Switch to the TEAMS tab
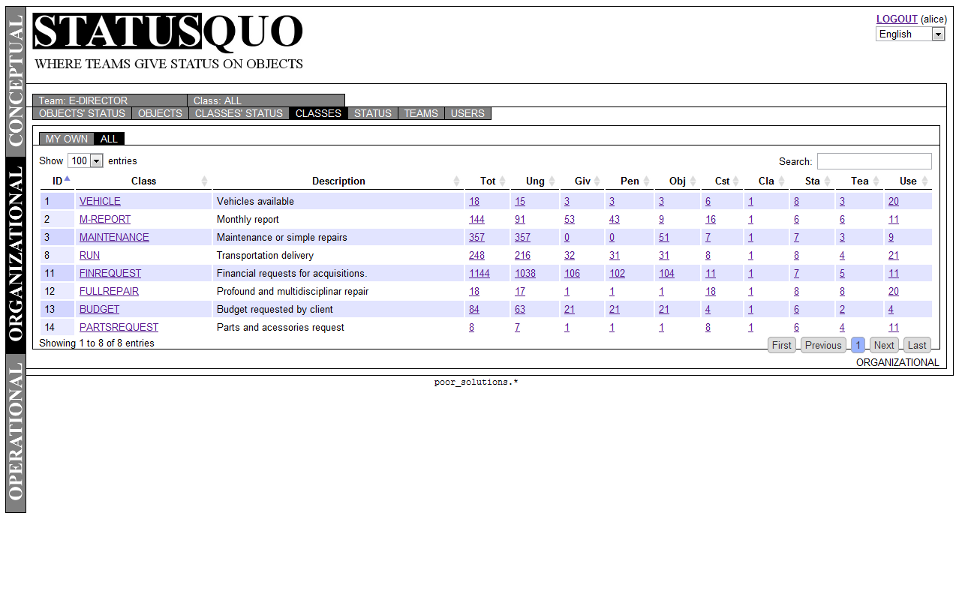This screenshot has width=959, height=606. point(420,113)
